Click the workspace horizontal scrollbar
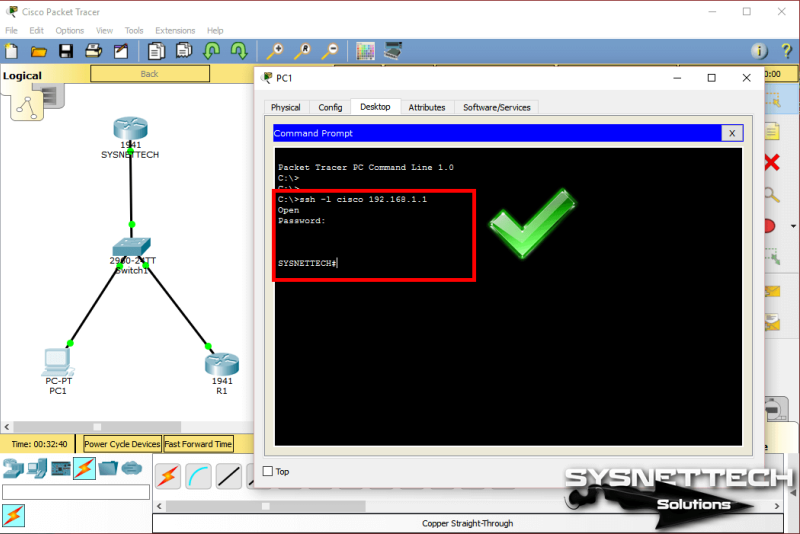 pos(97,426)
